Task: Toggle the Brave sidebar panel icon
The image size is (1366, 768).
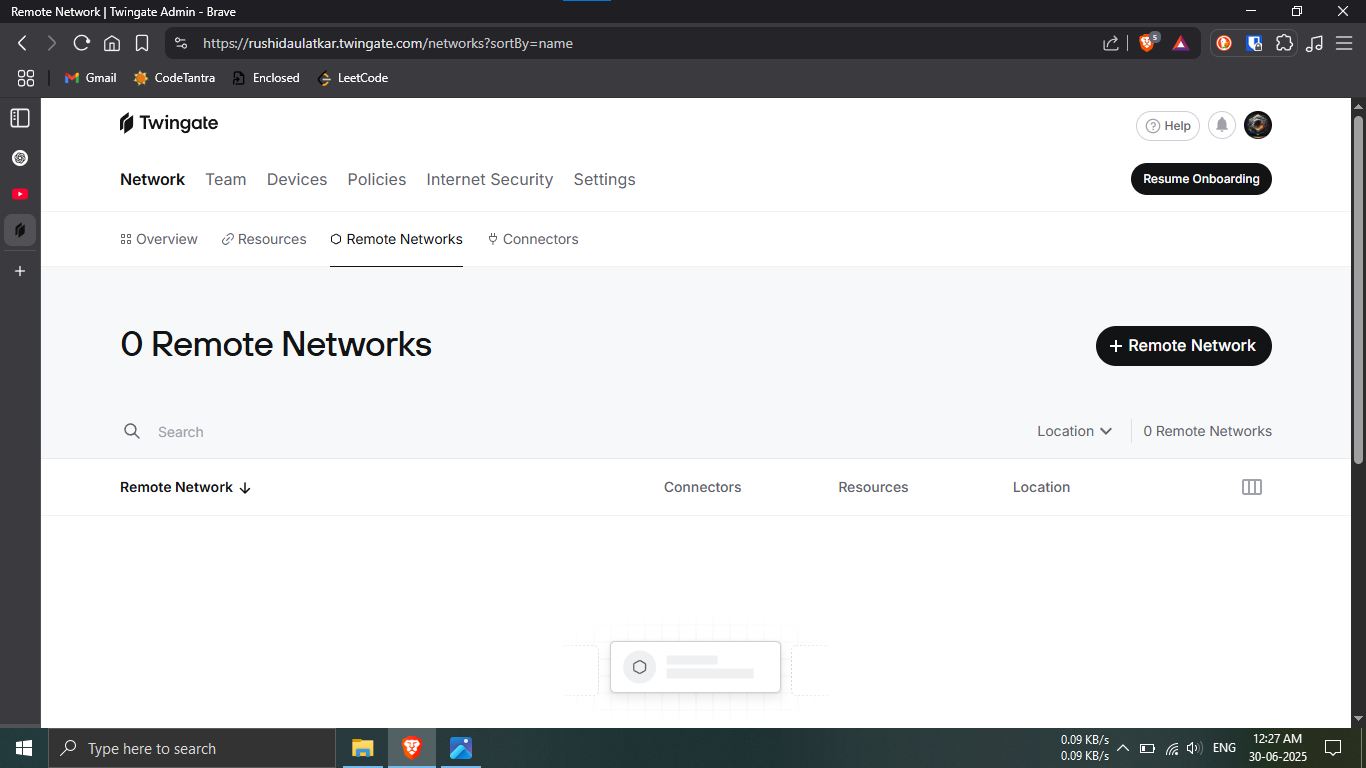Action: coord(20,118)
